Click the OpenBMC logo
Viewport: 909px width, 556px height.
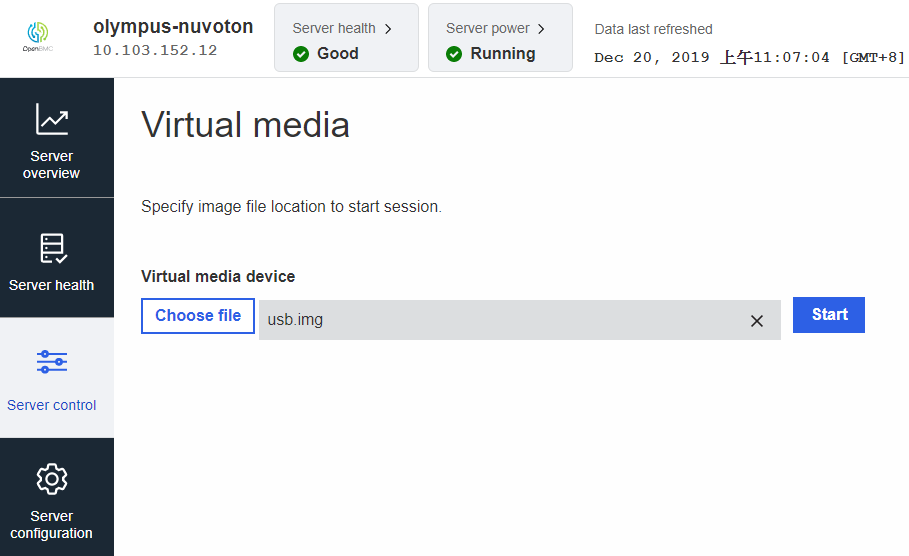(37, 36)
